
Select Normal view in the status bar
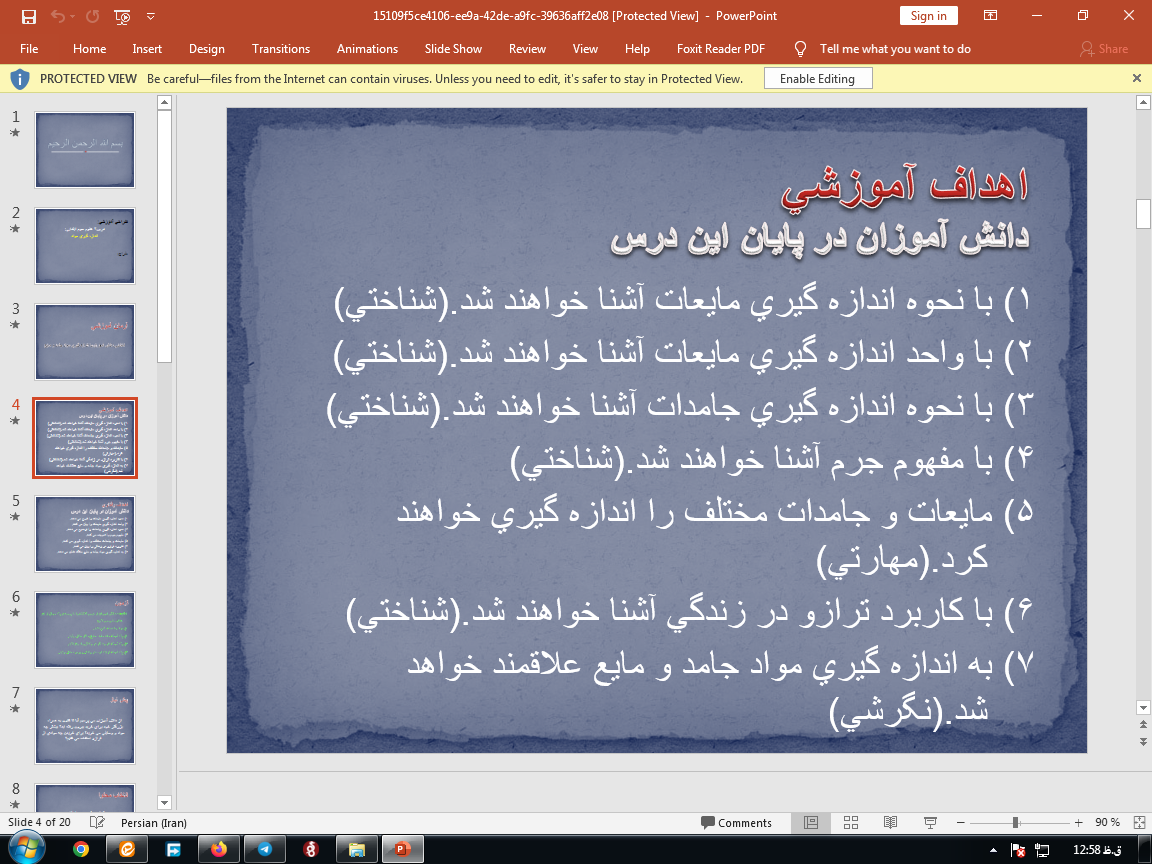[x=810, y=822]
